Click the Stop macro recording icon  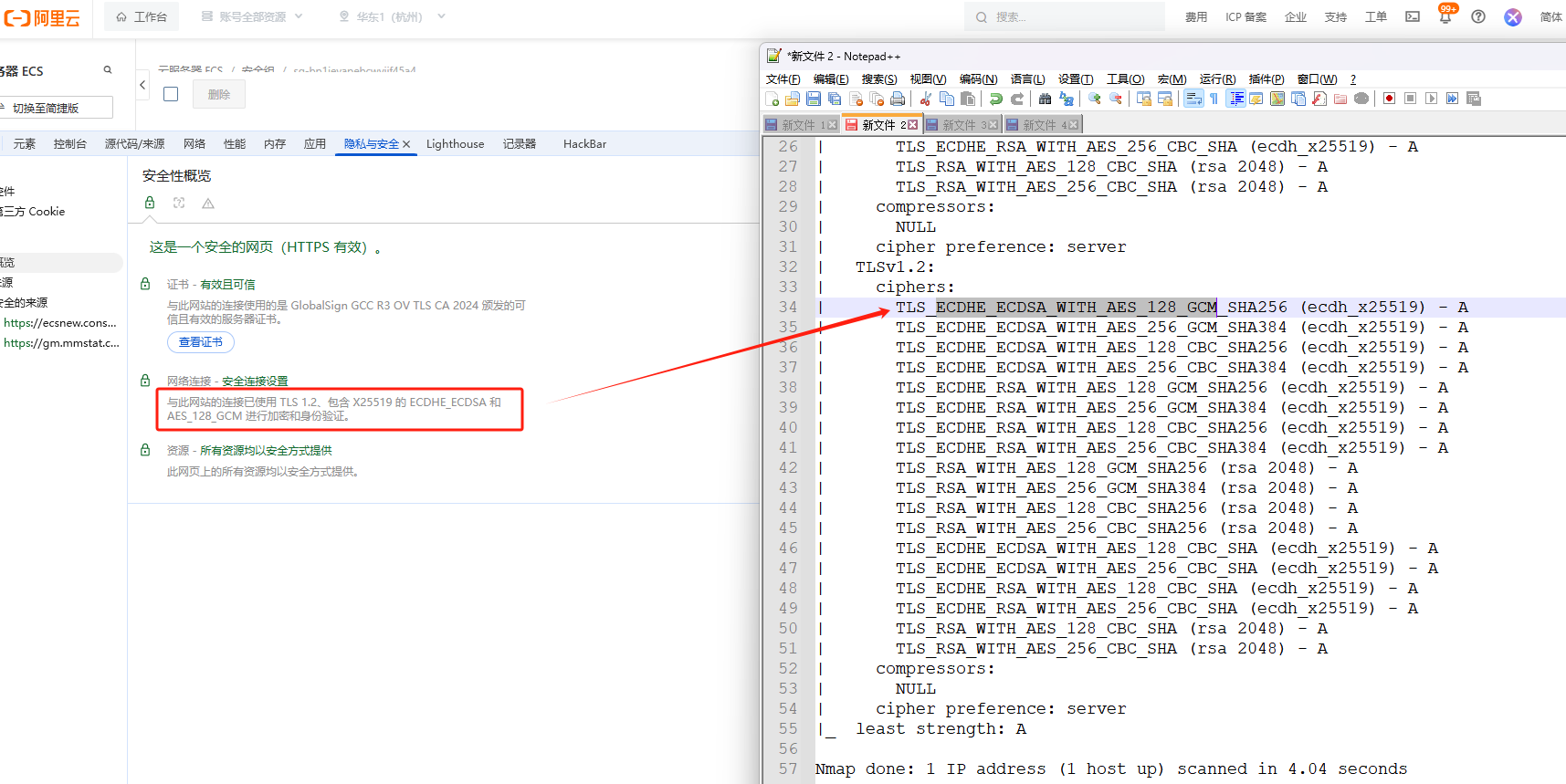[1410, 99]
